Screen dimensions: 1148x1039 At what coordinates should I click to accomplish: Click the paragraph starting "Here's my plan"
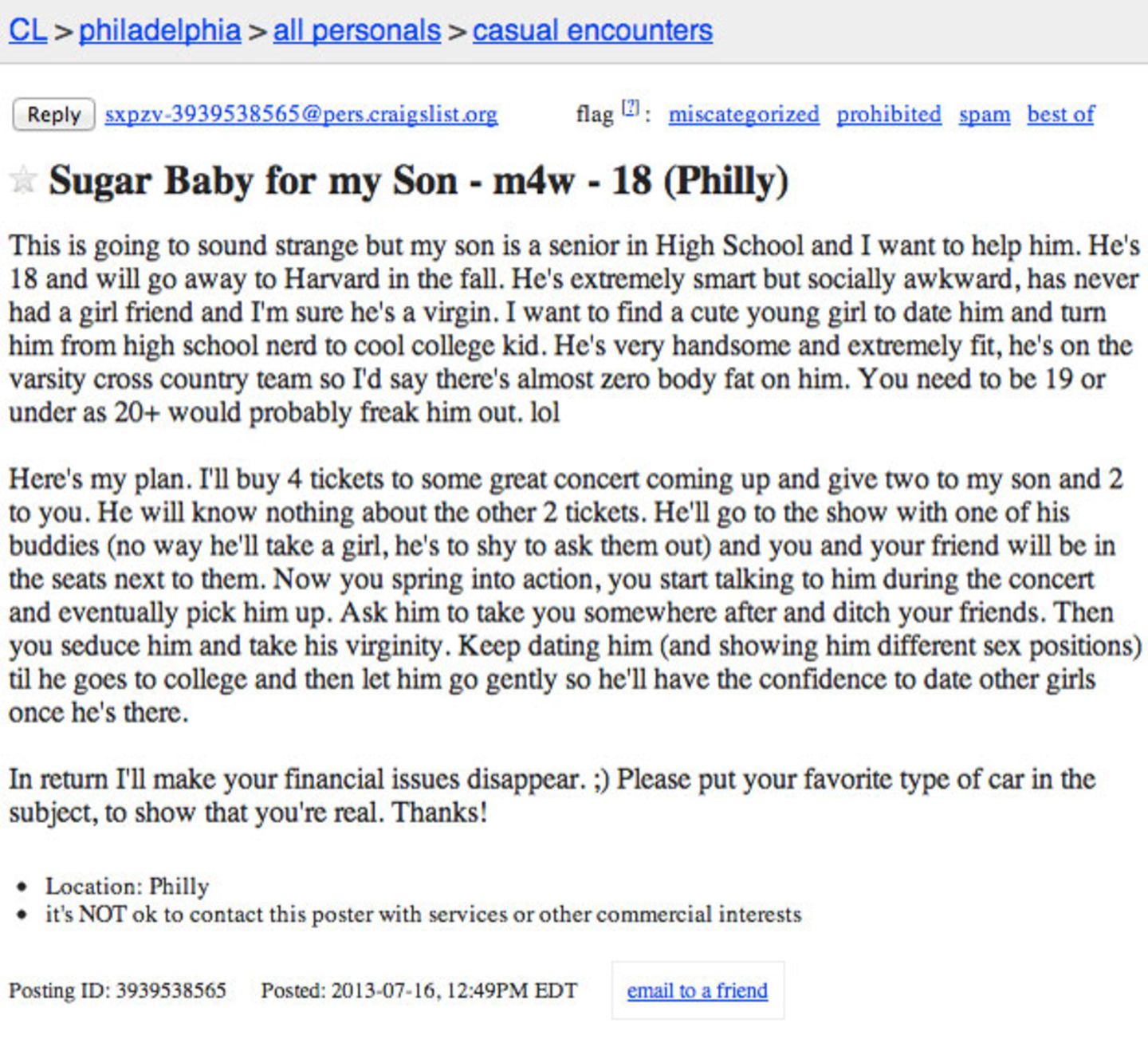574,595
